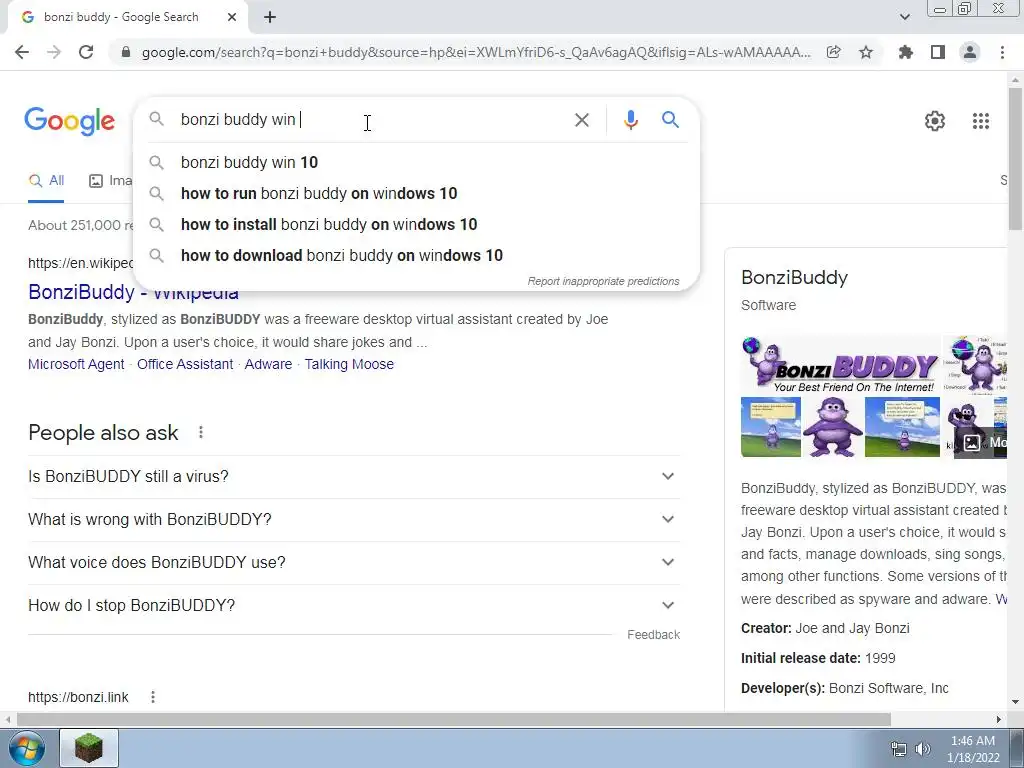The height and width of the screenshot is (768, 1024).
Task: Open the BonziBUDDY logo banner image
Action: tap(840, 364)
